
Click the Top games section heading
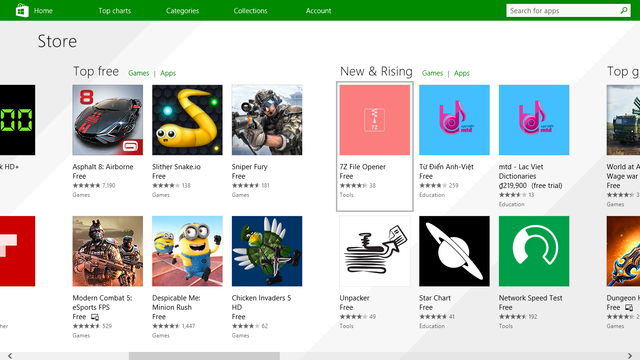pyautogui.click(x=623, y=71)
